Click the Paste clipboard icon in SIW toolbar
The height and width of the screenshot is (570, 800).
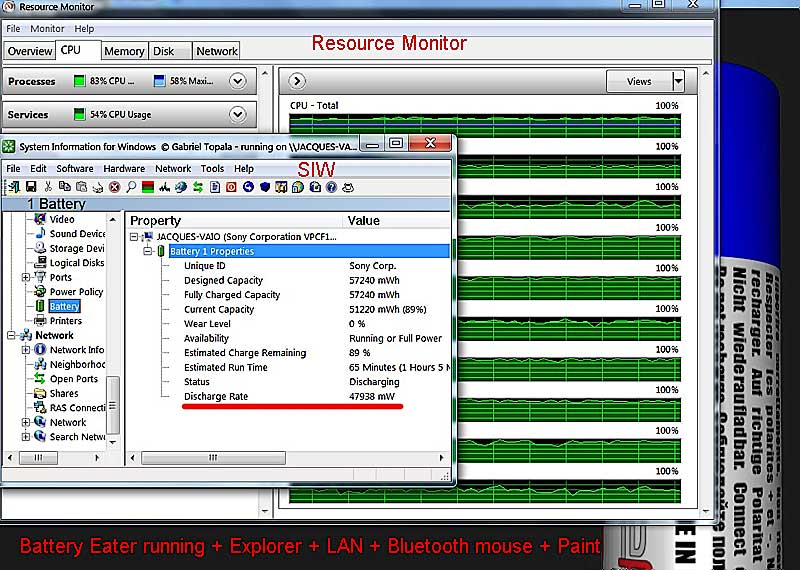tap(82, 187)
